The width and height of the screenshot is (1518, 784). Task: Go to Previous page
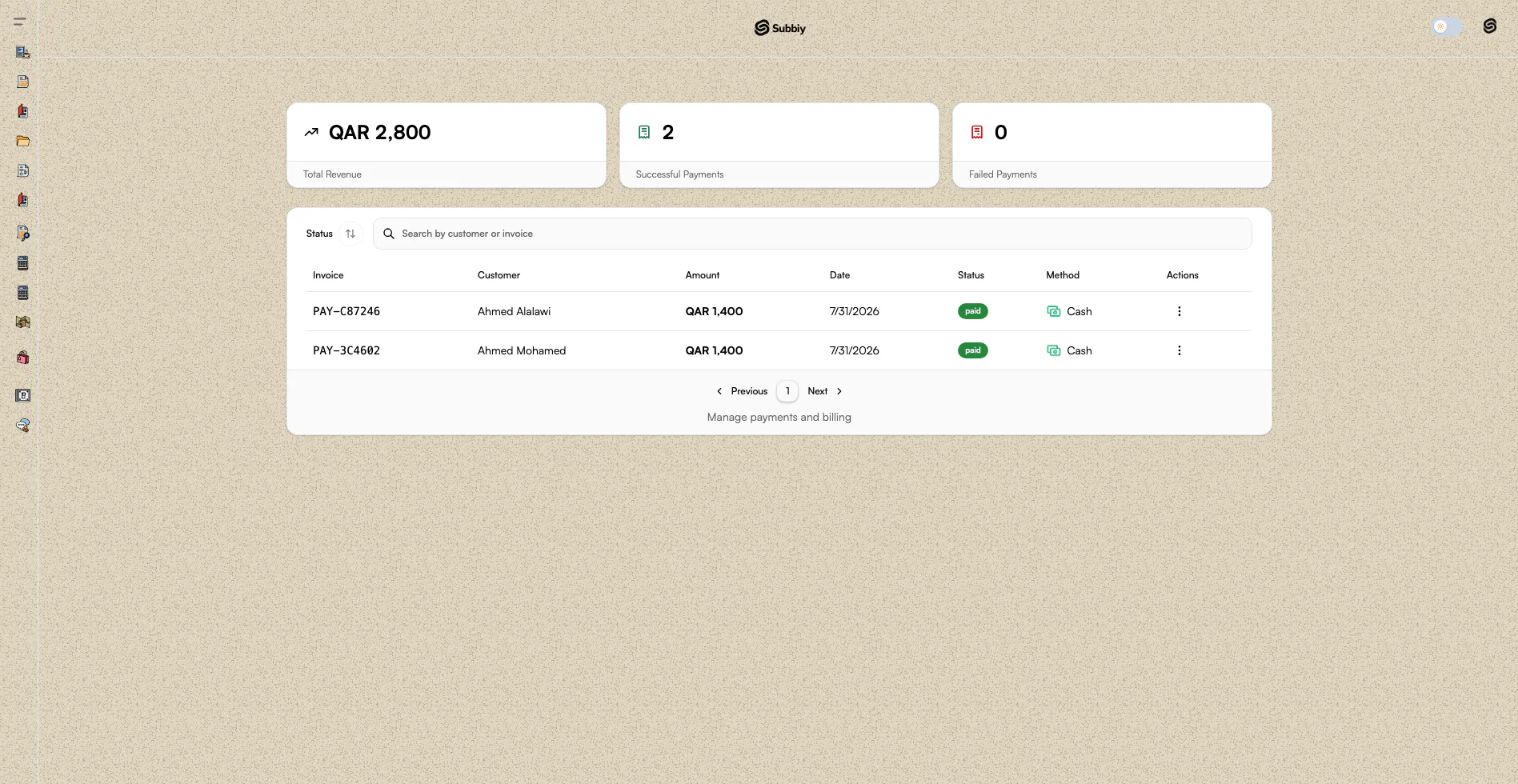(x=742, y=391)
